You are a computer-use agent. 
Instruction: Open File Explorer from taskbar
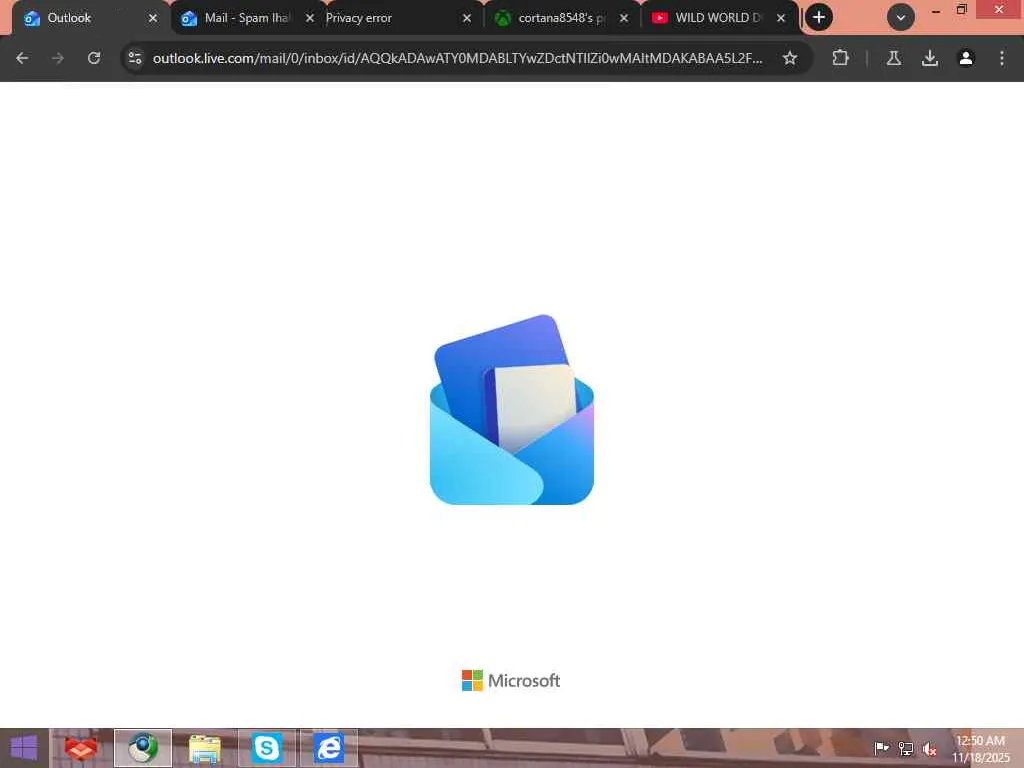click(x=205, y=748)
